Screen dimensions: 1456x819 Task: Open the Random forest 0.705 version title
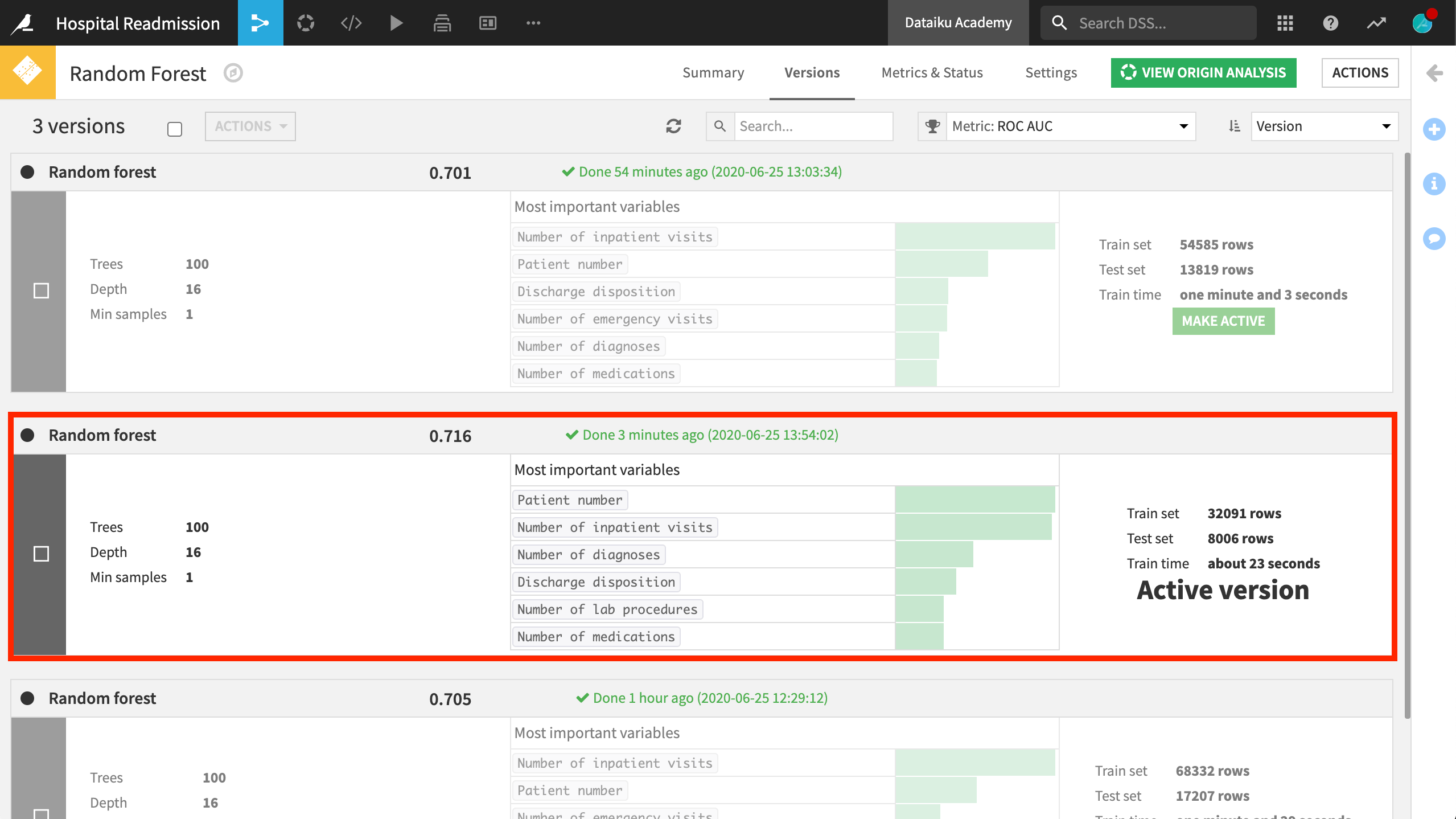pos(102,698)
